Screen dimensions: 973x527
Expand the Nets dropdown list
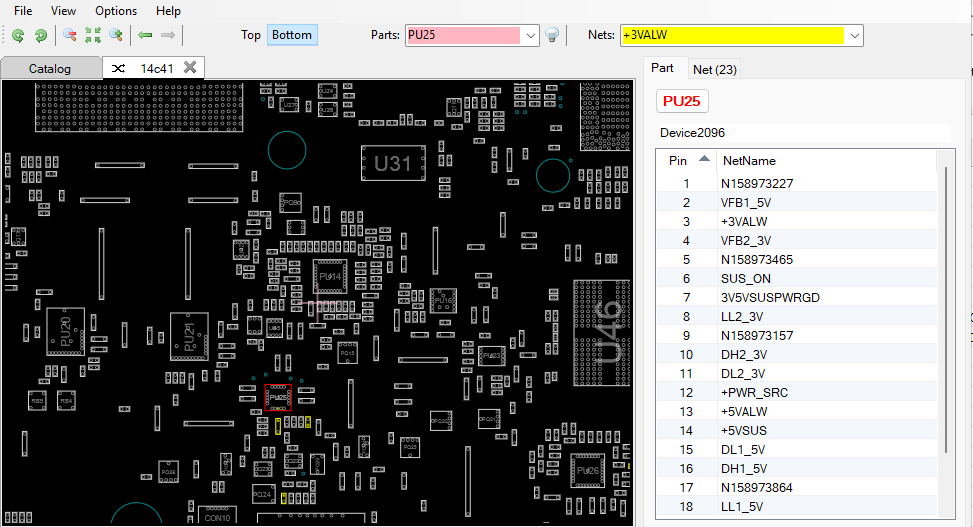854,35
